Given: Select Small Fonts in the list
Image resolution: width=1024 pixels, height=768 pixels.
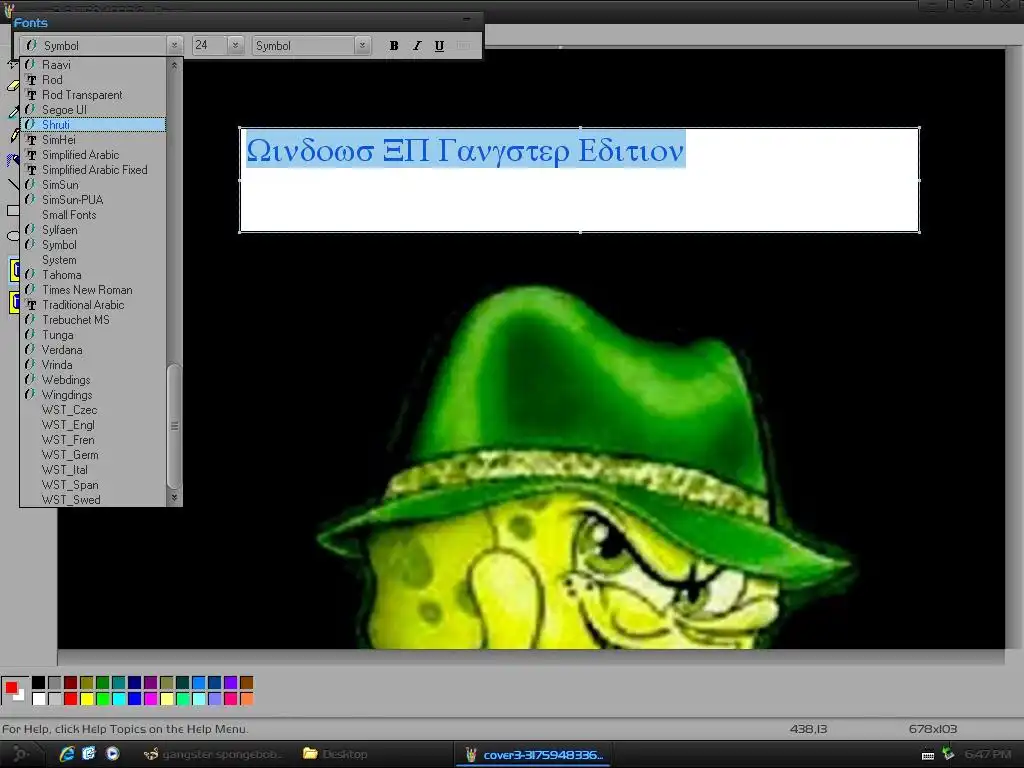Looking at the screenshot, I should click(93, 215).
